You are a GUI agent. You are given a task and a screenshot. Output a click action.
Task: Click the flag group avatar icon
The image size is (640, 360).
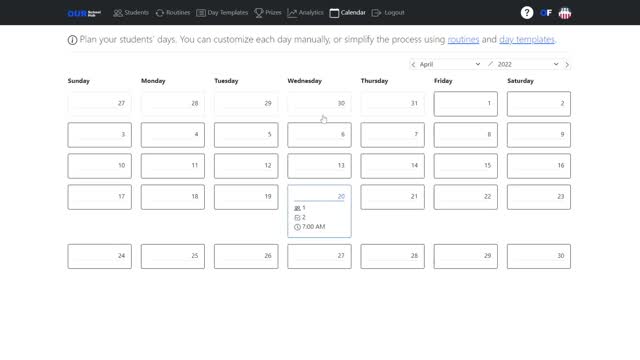tap(565, 13)
